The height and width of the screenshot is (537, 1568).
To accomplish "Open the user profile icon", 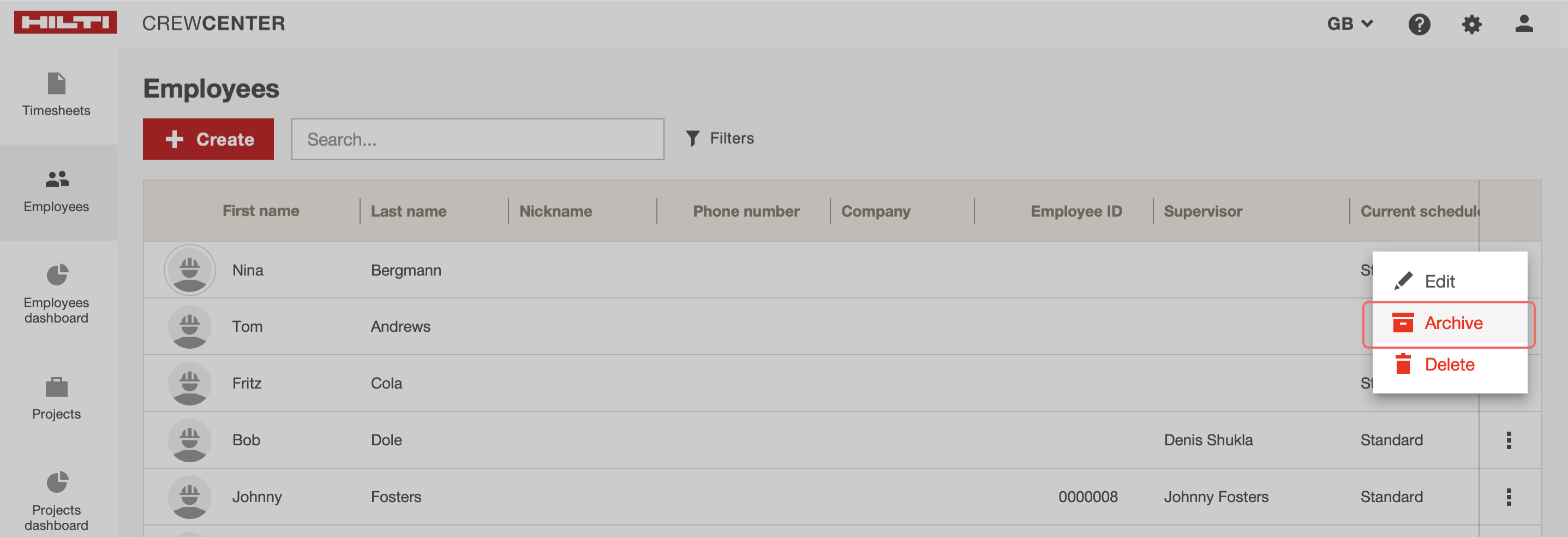I will pyautogui.click(x=1524, y=25).
